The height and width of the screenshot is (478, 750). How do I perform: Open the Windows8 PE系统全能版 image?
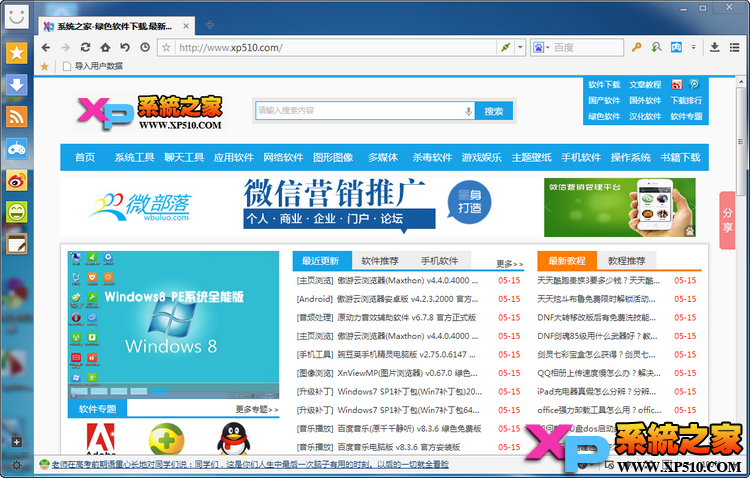click(173, 325)
